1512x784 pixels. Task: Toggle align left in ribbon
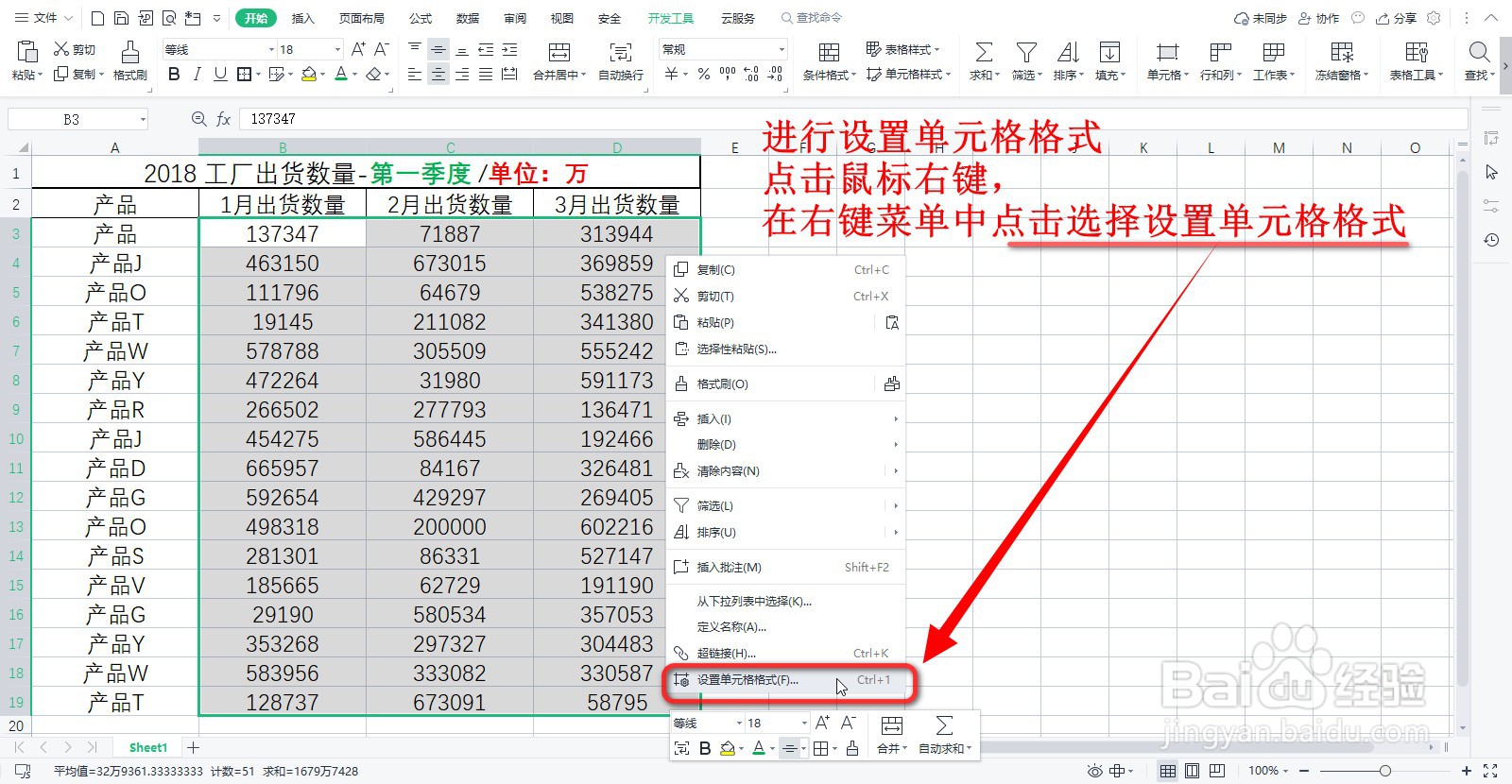coord(415,74)
